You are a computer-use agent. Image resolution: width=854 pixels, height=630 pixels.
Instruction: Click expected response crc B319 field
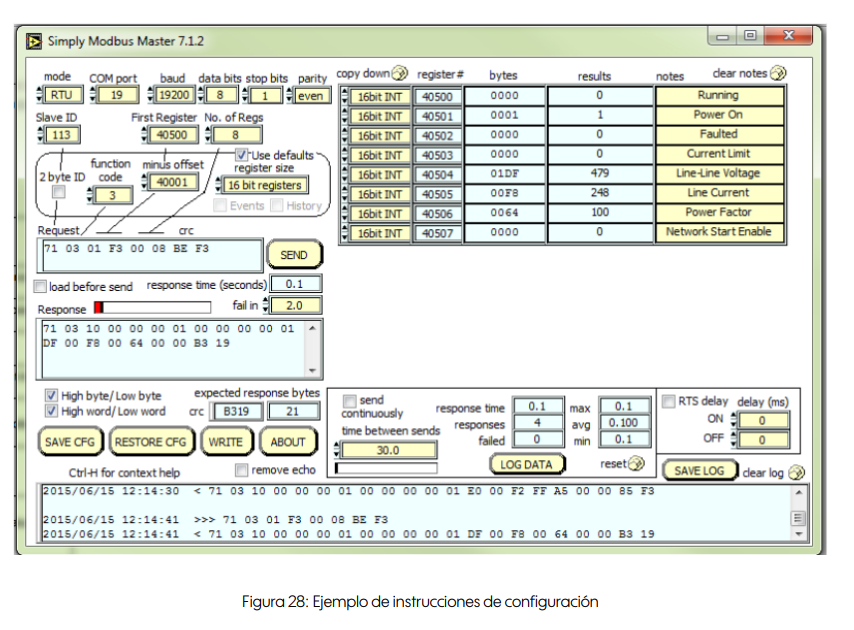coord(237,411)
